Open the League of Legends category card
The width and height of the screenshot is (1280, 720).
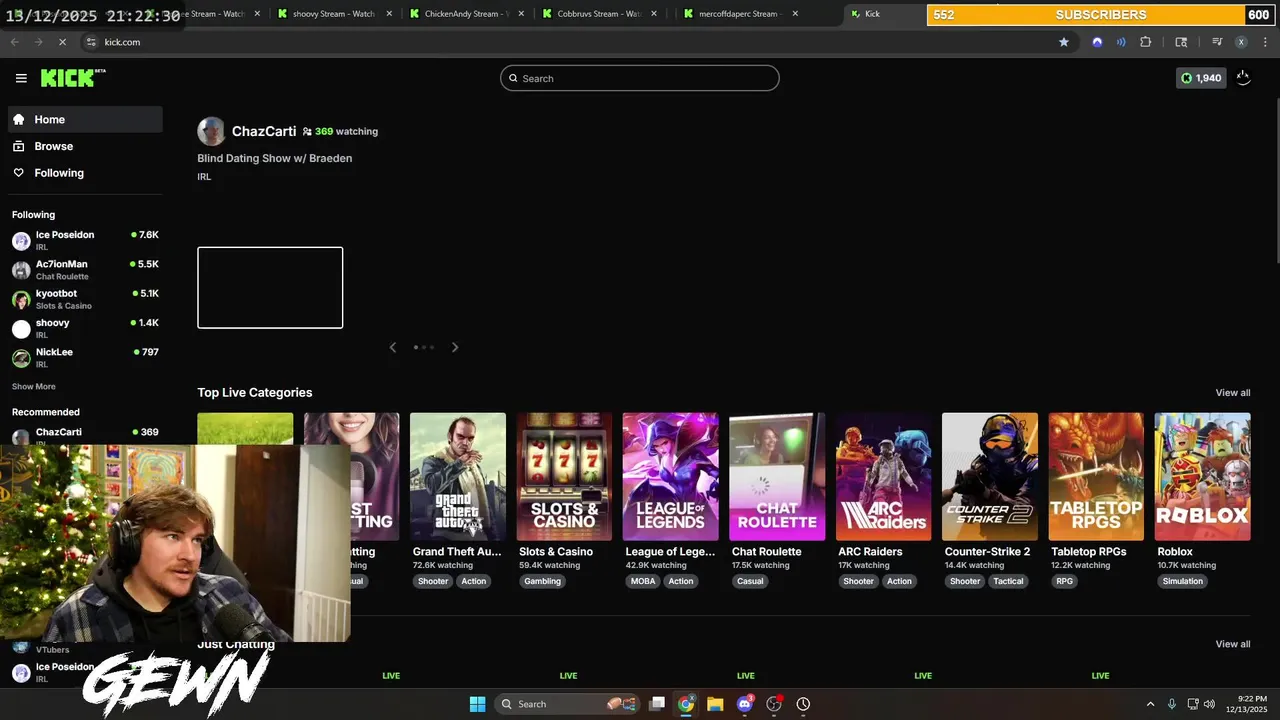click(x=671, y=476)
